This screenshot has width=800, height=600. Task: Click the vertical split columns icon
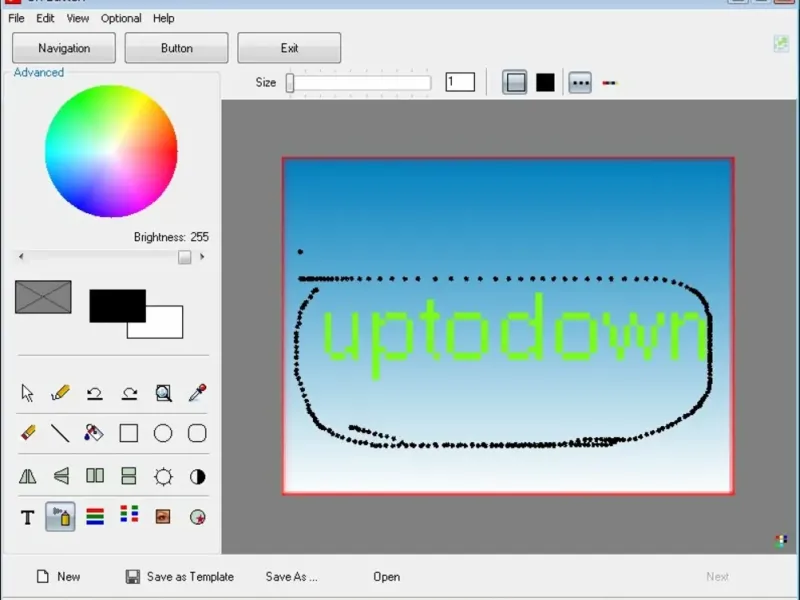point(95,476)
